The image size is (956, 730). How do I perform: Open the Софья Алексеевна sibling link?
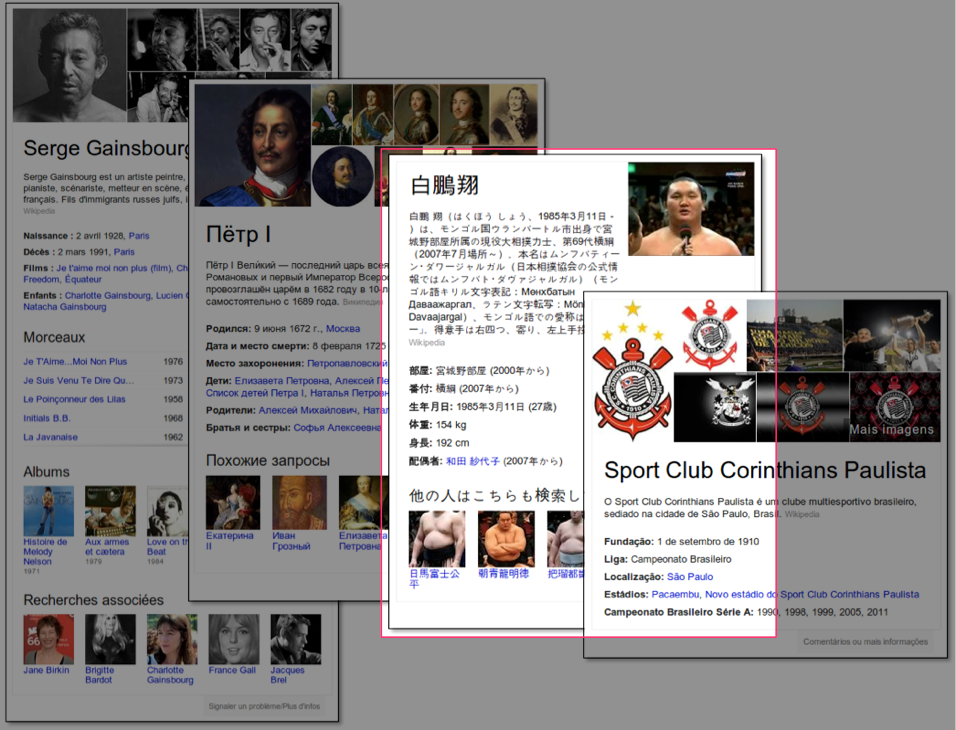[x=338, y=428]
